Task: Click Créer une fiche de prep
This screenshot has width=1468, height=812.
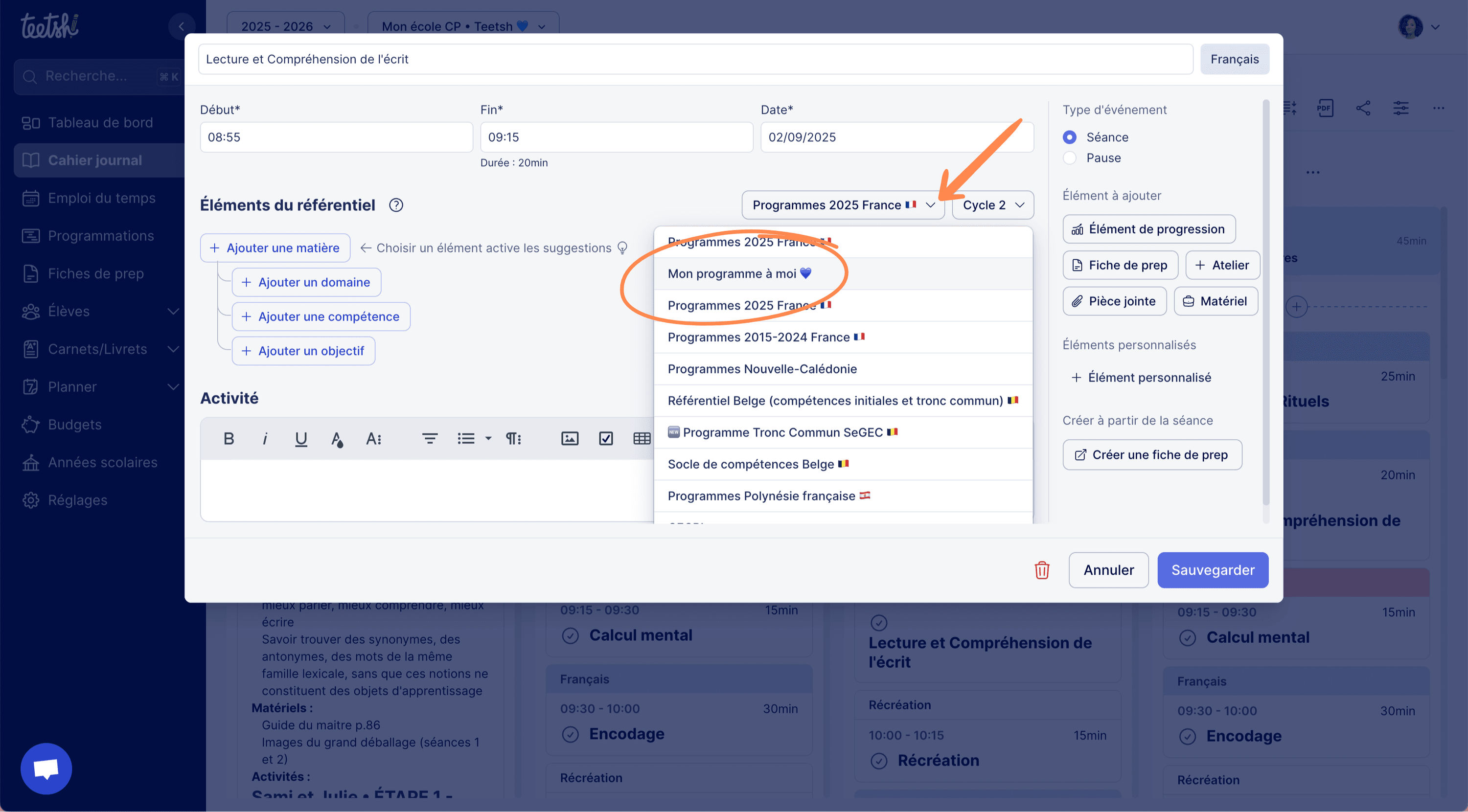Action: click(1152, 455)
